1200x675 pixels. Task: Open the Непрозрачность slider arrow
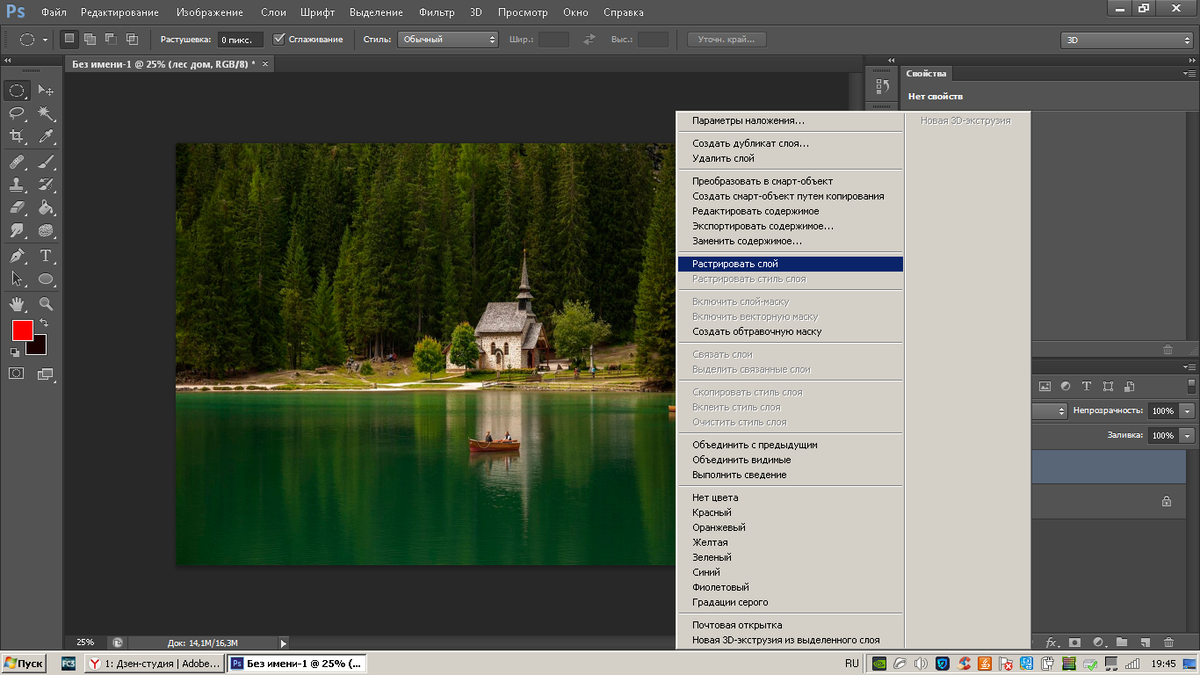pyautogui.click(x=1187, y=411)
